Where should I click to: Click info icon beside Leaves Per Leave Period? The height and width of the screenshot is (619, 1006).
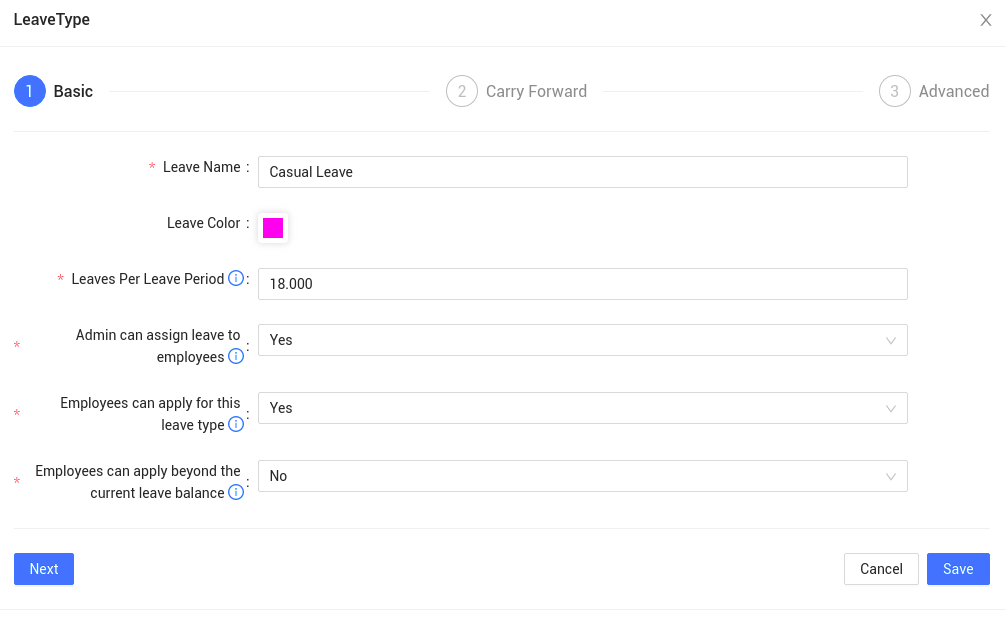236,279
